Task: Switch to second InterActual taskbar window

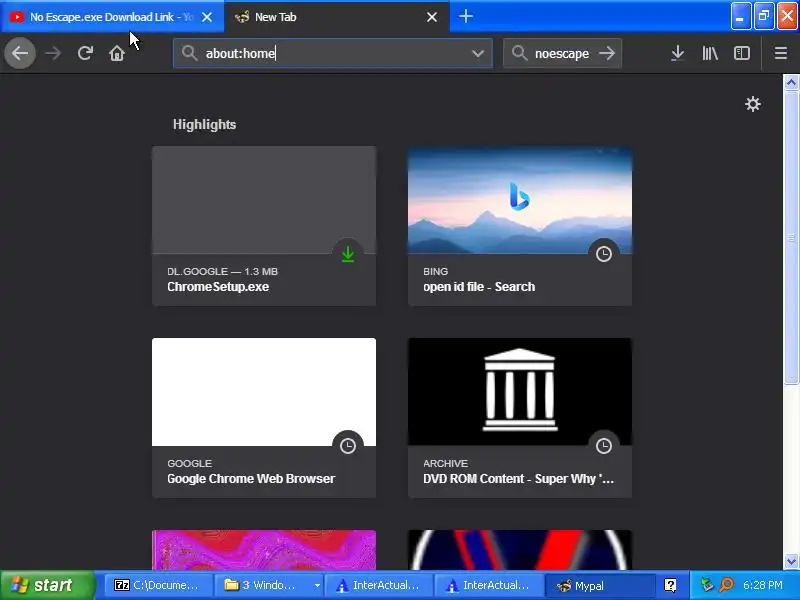Action: click(x=489, y=585)
